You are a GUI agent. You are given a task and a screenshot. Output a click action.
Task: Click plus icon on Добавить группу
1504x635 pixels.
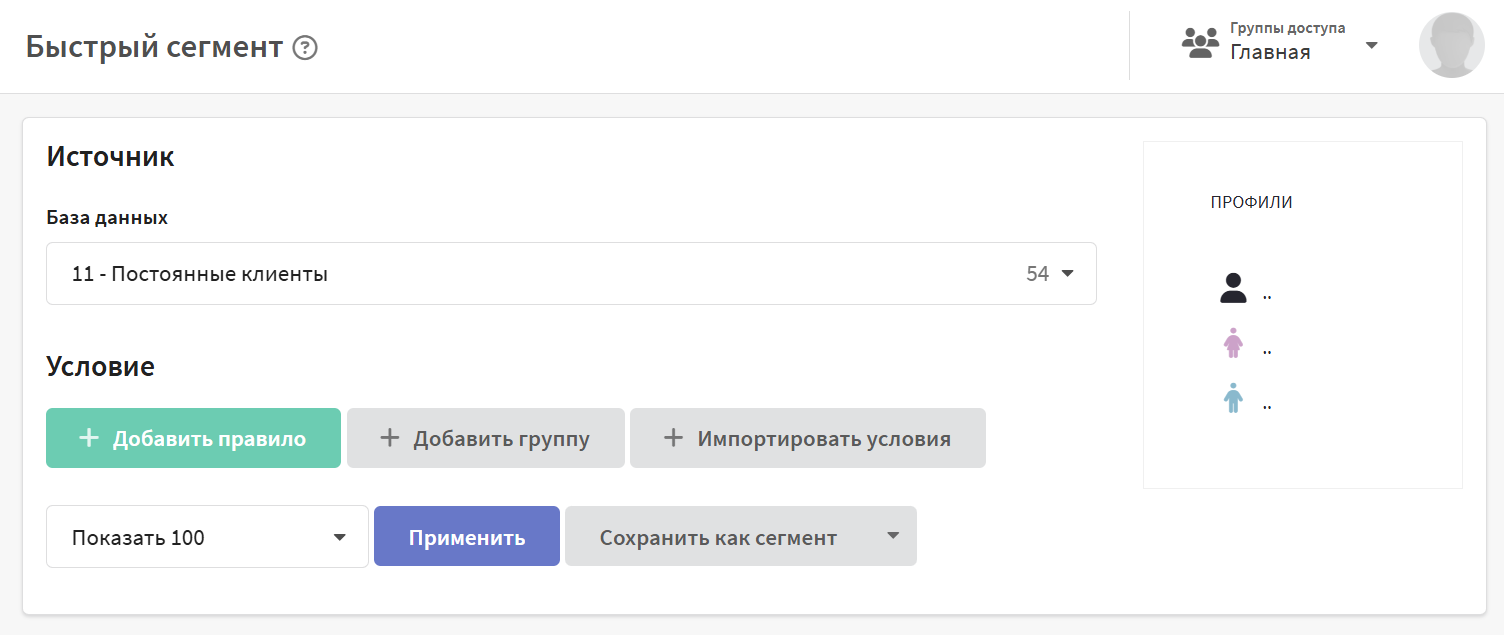point(390,438)
